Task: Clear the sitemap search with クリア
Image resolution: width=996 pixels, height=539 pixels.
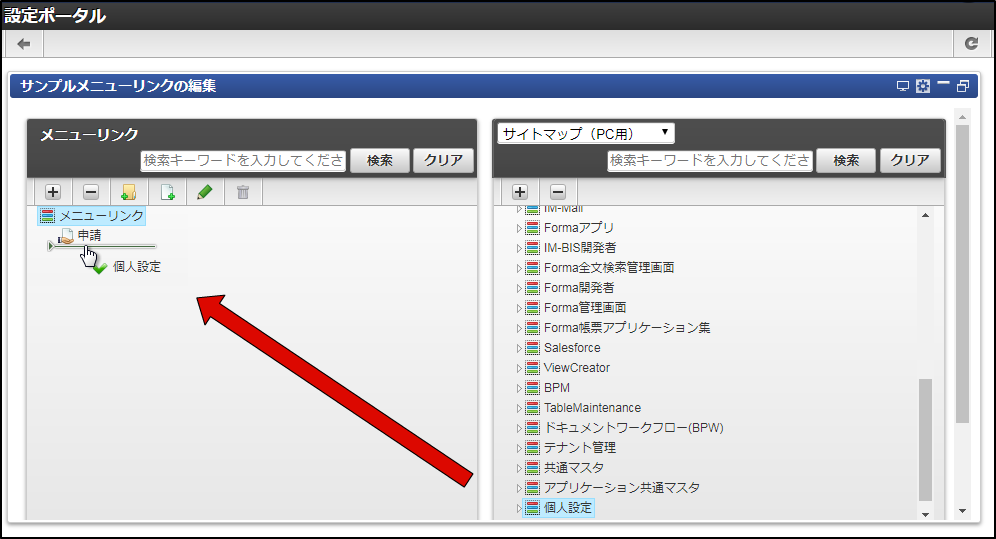Action: pyautogui.click(x=910, y=161)
